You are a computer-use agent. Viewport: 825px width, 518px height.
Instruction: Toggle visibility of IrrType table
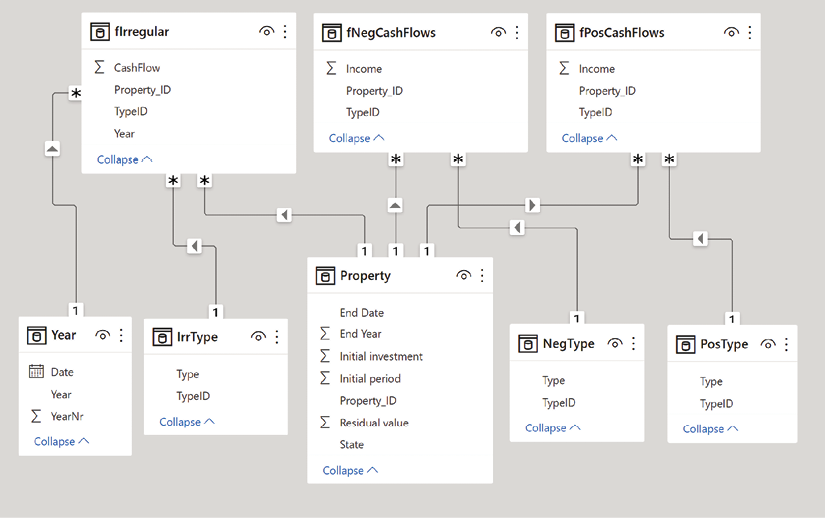coord(258,337)
